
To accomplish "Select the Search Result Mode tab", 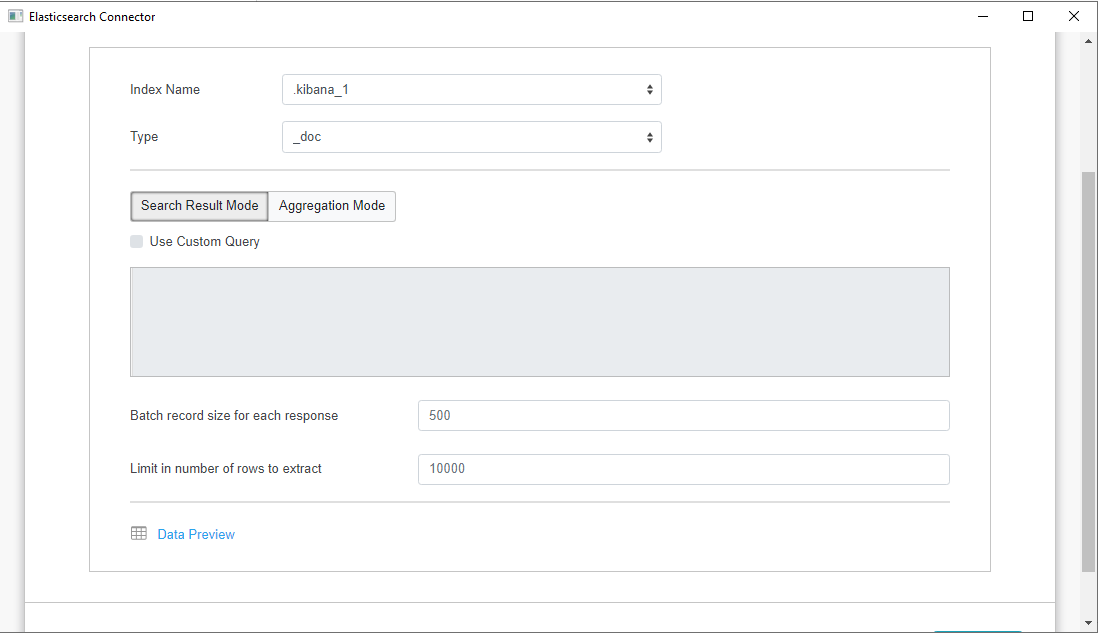I will tap(198, 205).
